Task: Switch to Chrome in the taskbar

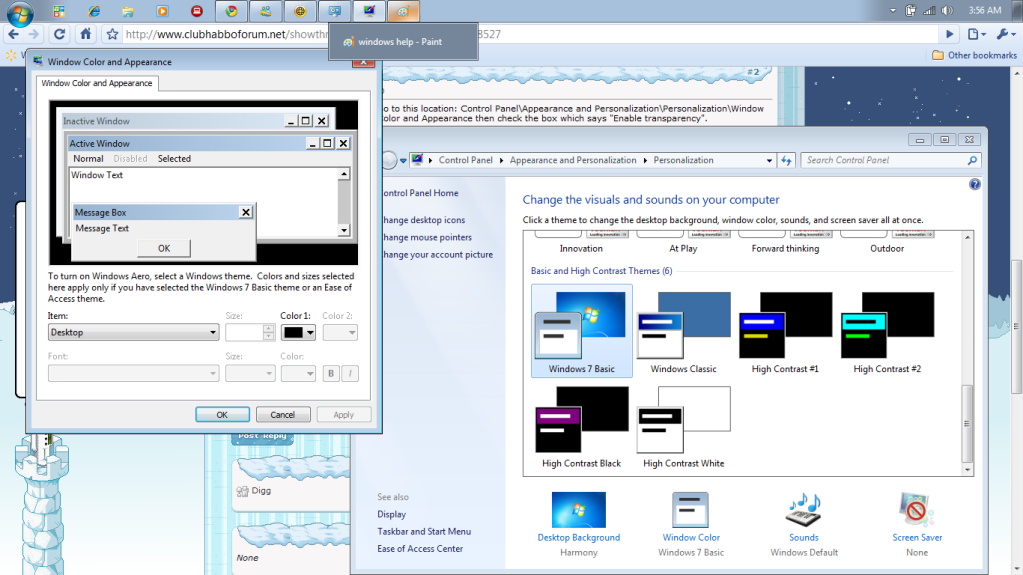Action: point(231,11)
